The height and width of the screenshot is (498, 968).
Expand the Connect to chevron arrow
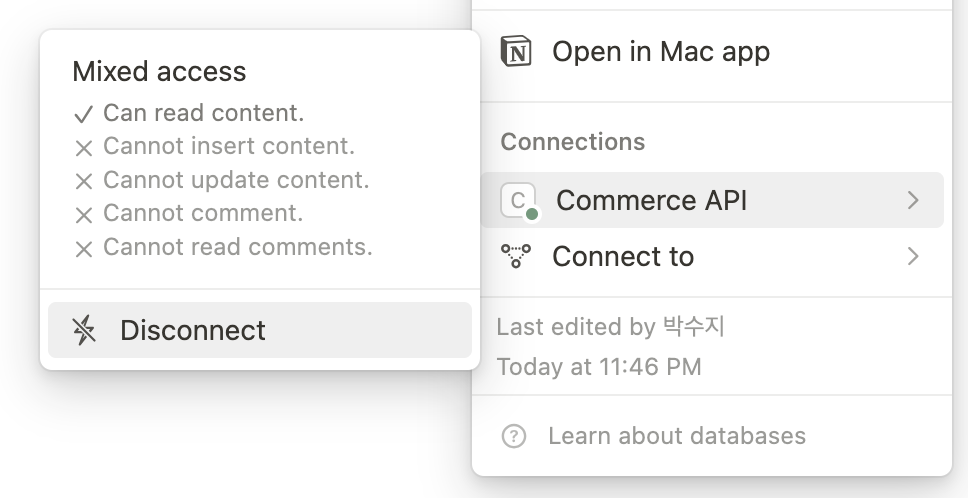tap(912, 257)
